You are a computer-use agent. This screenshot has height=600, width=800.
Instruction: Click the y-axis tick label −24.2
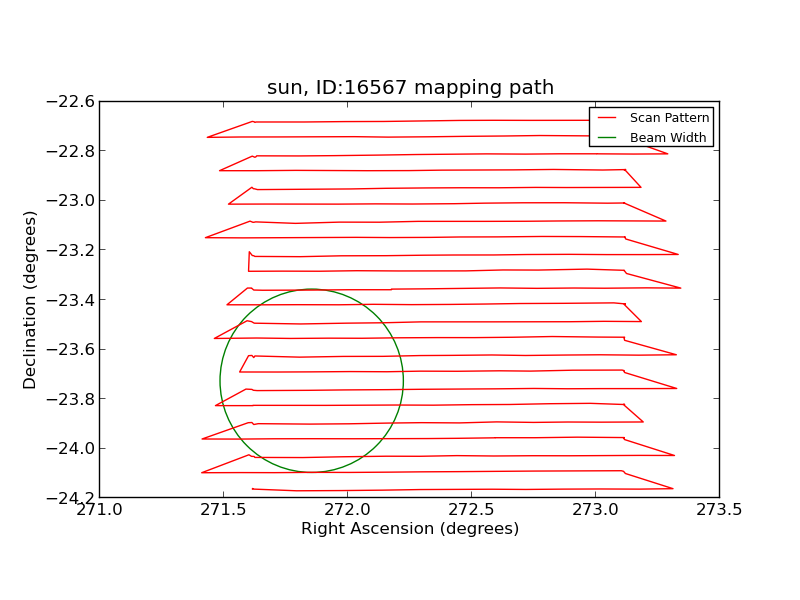[x=70, y=497]
